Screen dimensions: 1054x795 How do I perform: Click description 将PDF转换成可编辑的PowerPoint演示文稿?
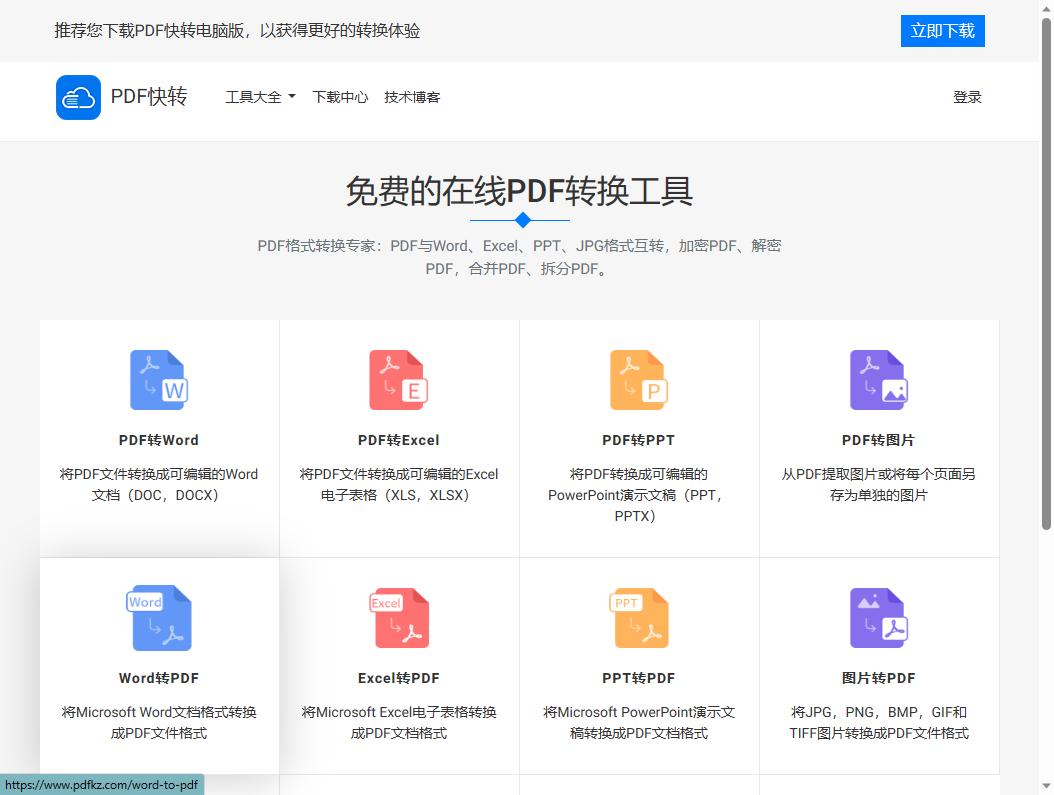tap(637, 495)
